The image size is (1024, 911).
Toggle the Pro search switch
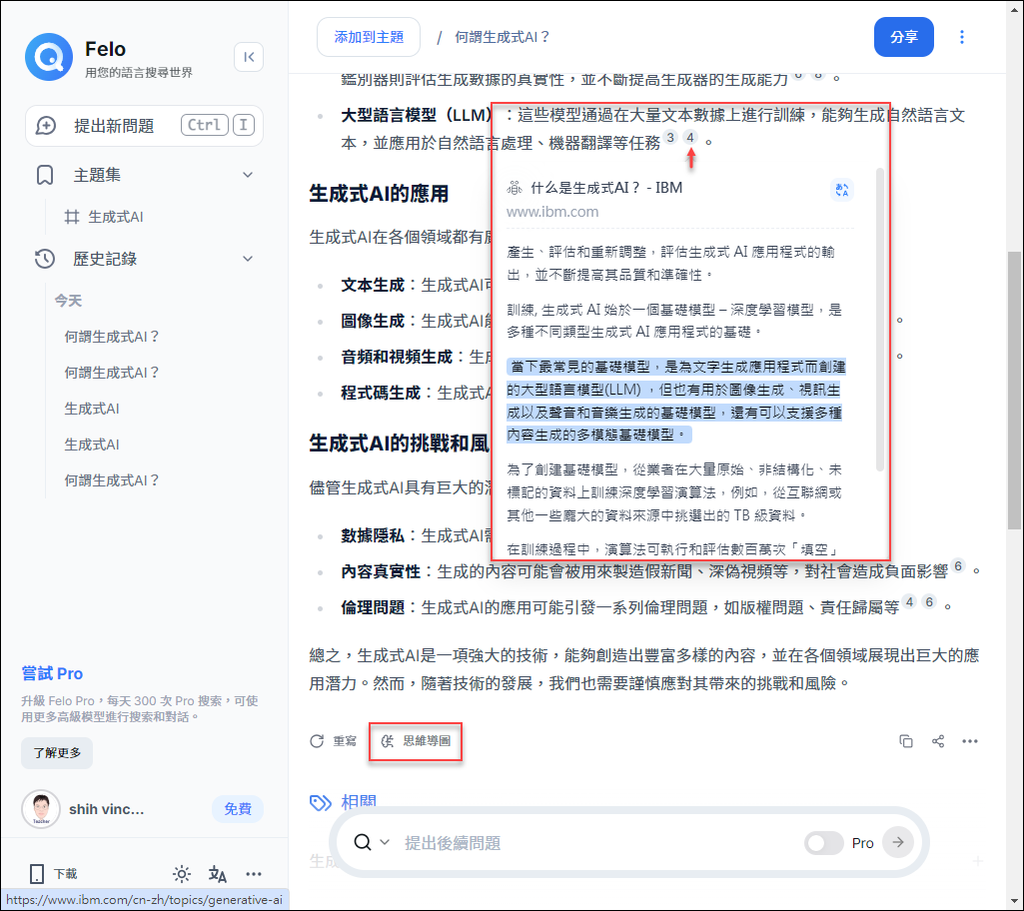[824, 843]
